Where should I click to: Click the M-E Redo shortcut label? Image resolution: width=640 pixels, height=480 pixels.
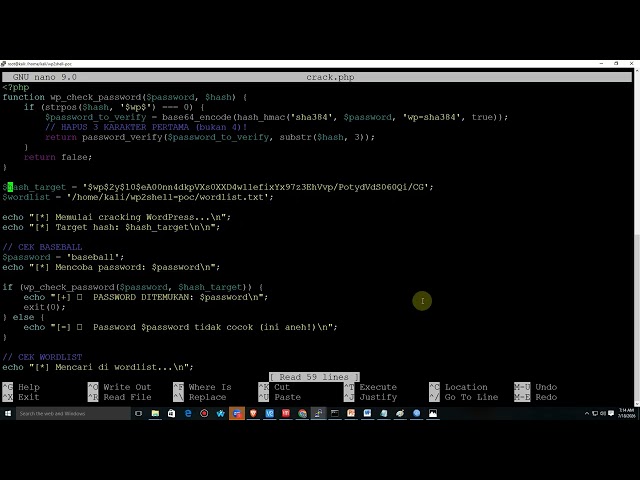click(x=536, y=397)
